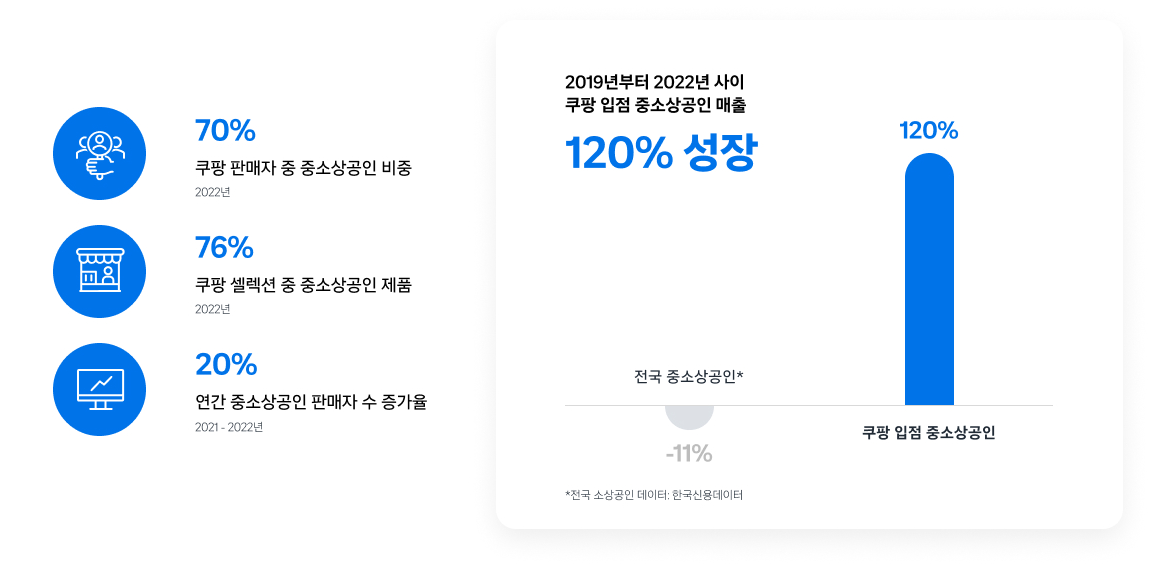Viewport: 1153px width, 569px height.
Task: Click the 연간 중소상공인 판매자 수 증가율 text
Action: click(311, 403)
